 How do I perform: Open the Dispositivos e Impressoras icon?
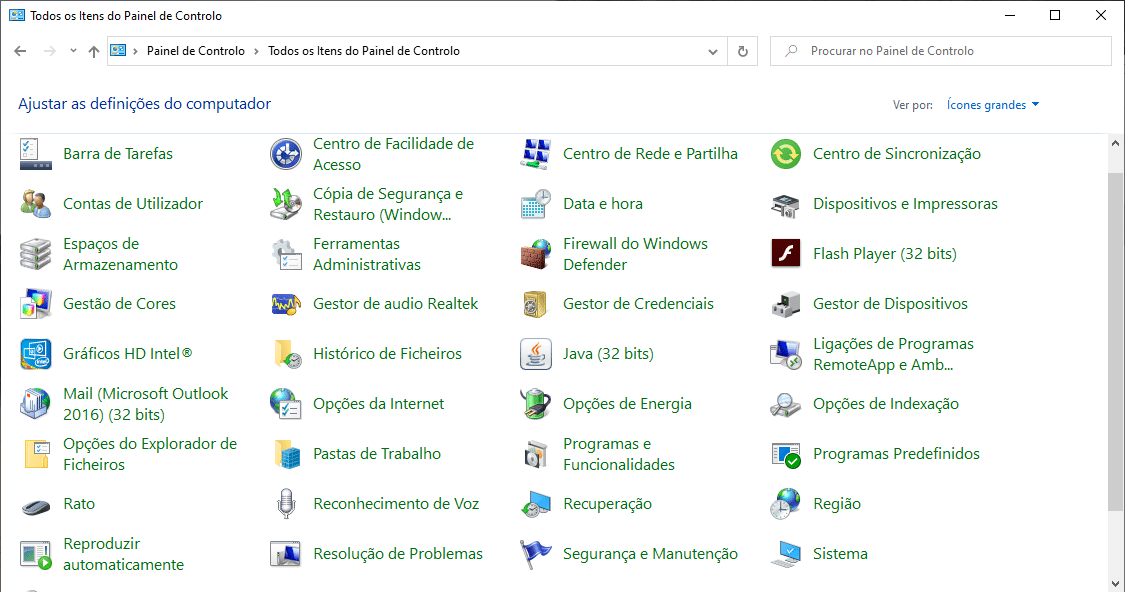point(786,204)
